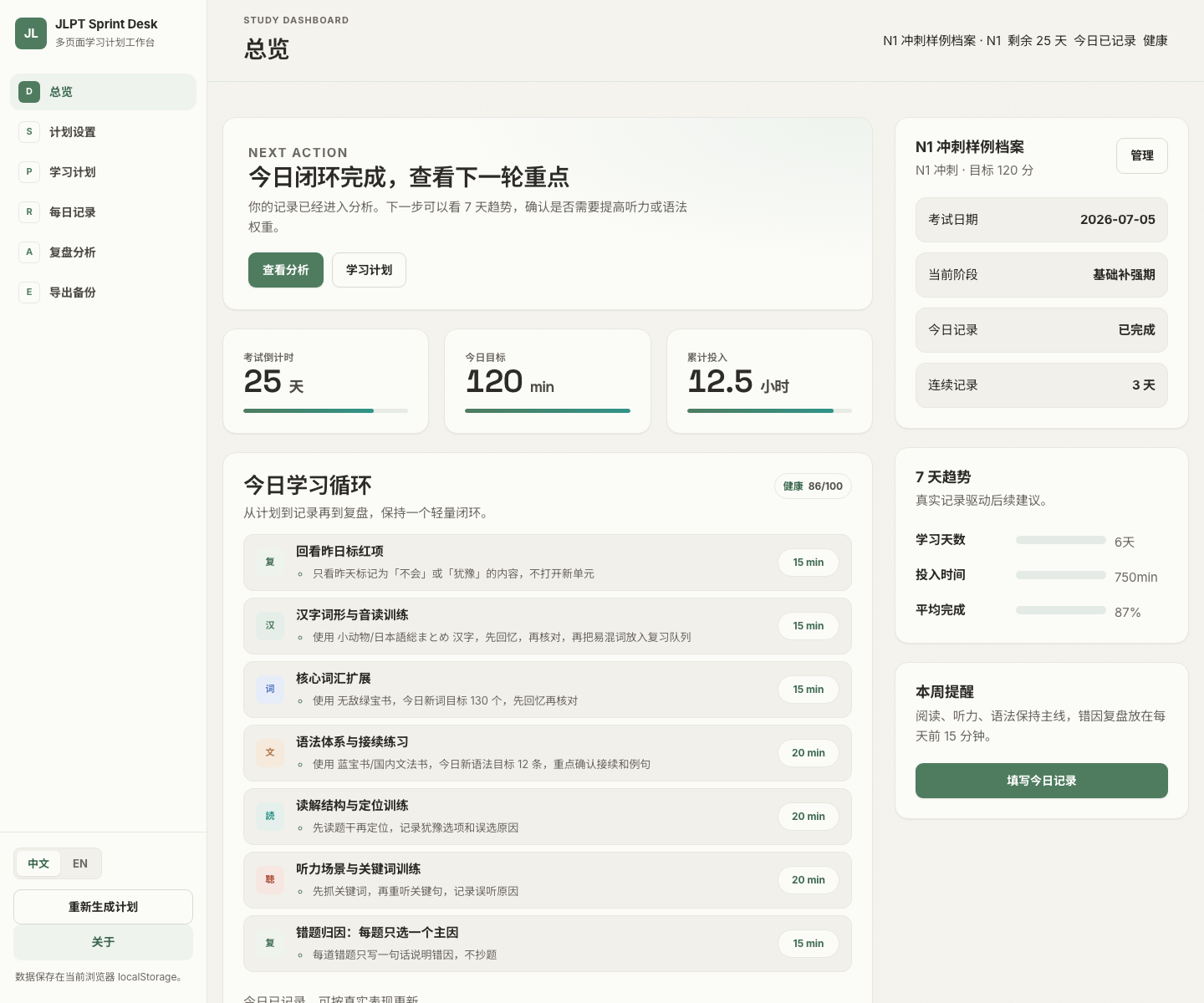This screenshot has width=1204, height=1003.
Task: Open 每日记录 from the sidebar
Action: 103,212
